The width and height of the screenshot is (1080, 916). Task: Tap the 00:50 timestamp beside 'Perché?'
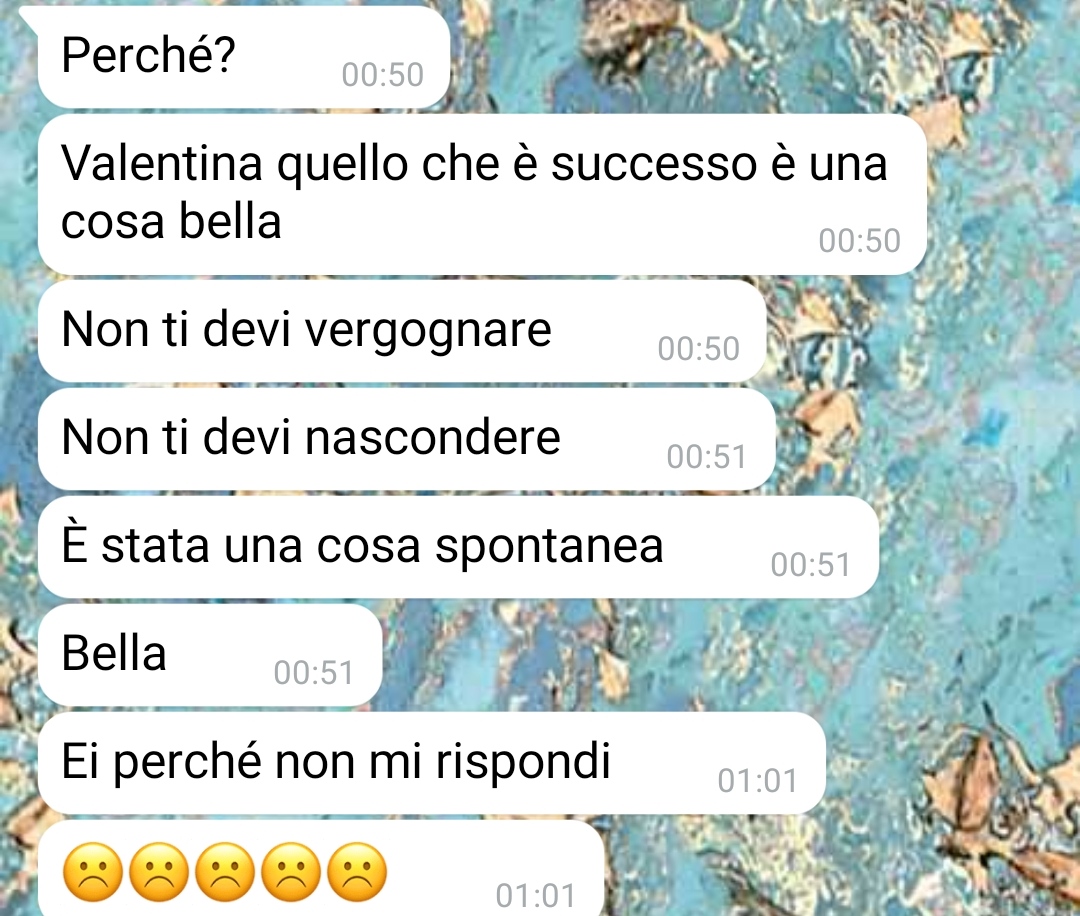click(x=382, y=74)
